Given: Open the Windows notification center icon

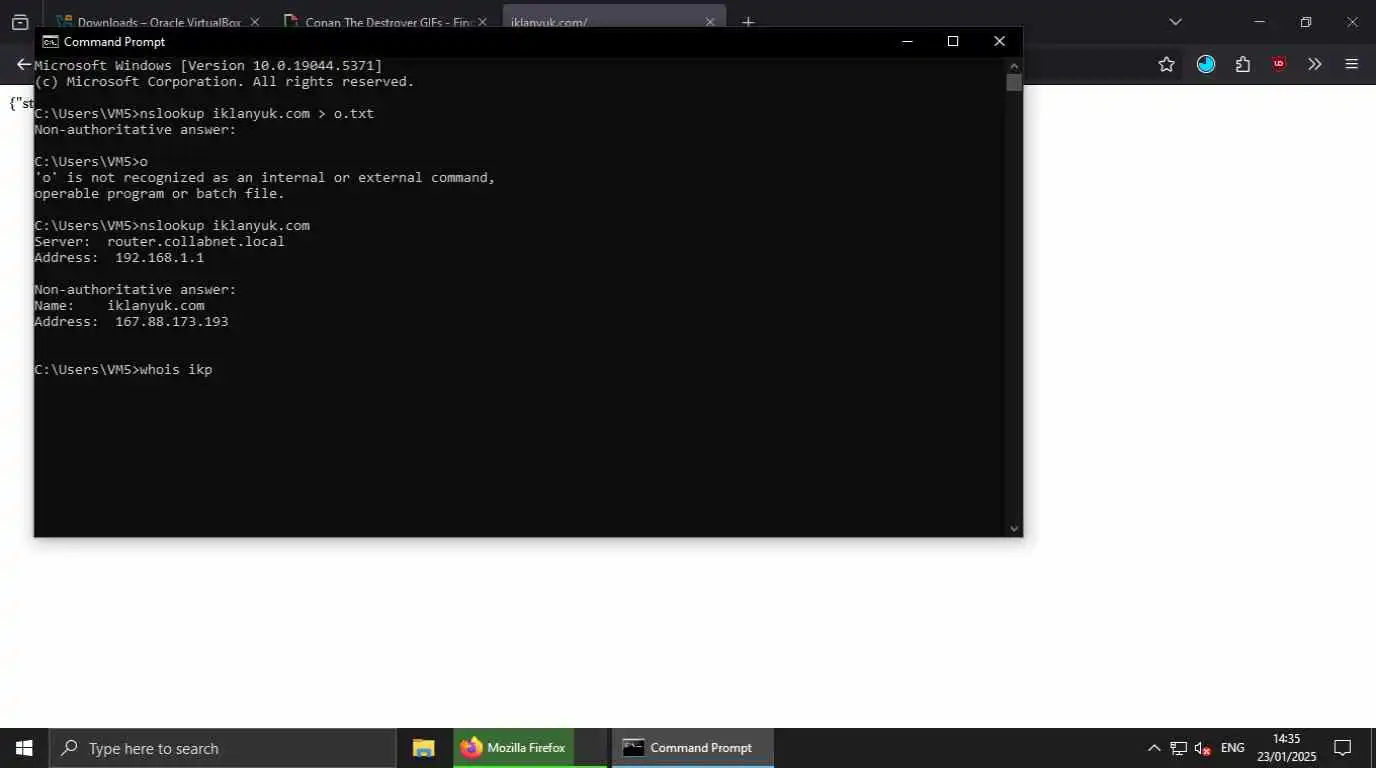Looking at the screenshot, I should pyautogui.click(x=1343, y=748).
